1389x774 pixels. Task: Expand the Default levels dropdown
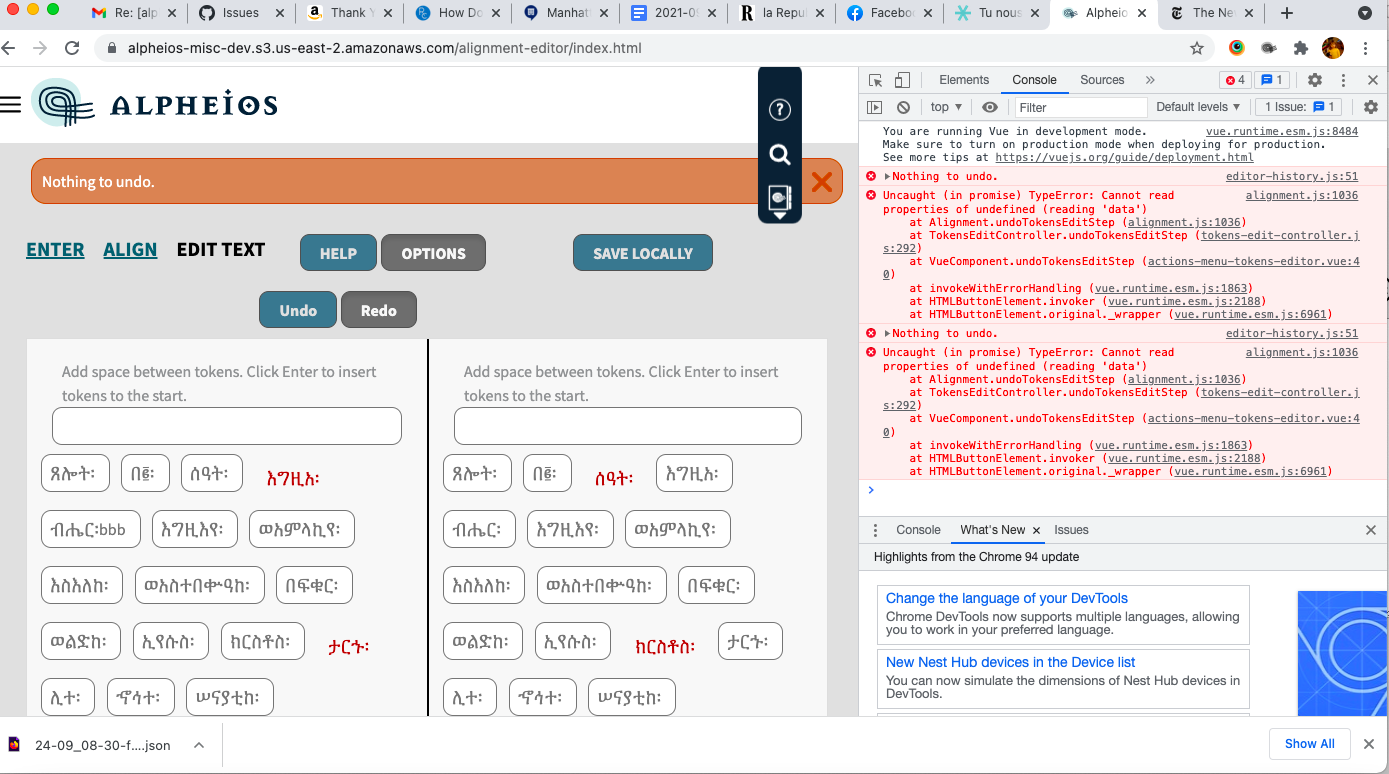point(1197,107)
